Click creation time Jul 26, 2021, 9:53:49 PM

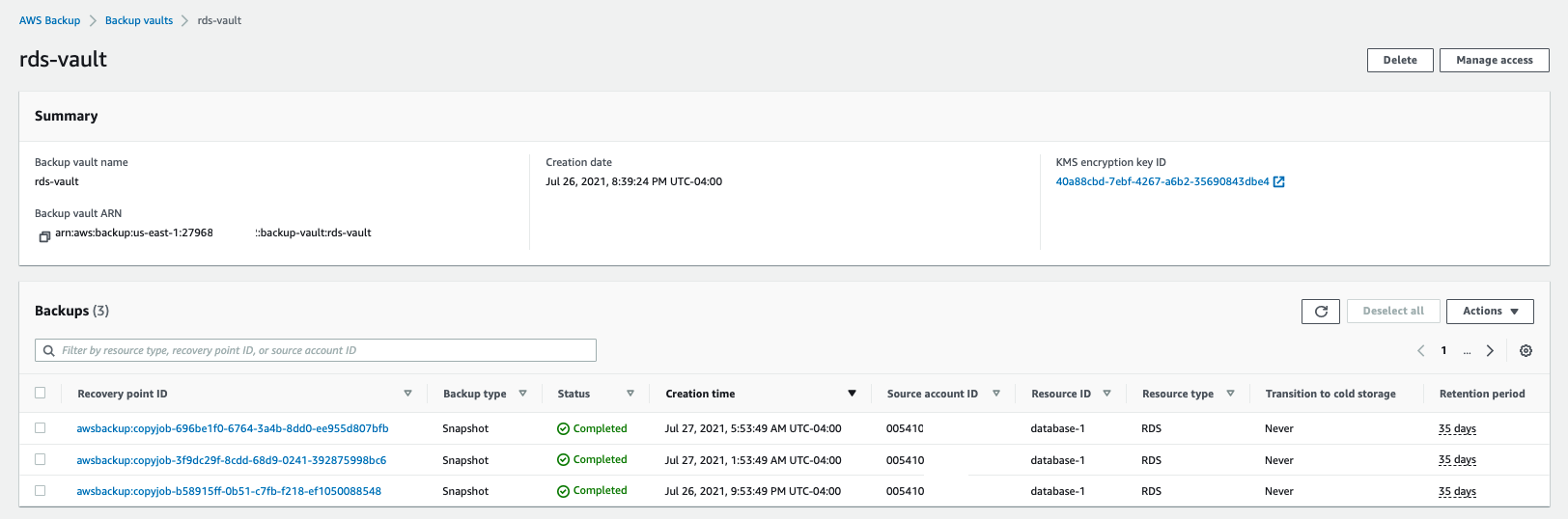pos(753,491)
